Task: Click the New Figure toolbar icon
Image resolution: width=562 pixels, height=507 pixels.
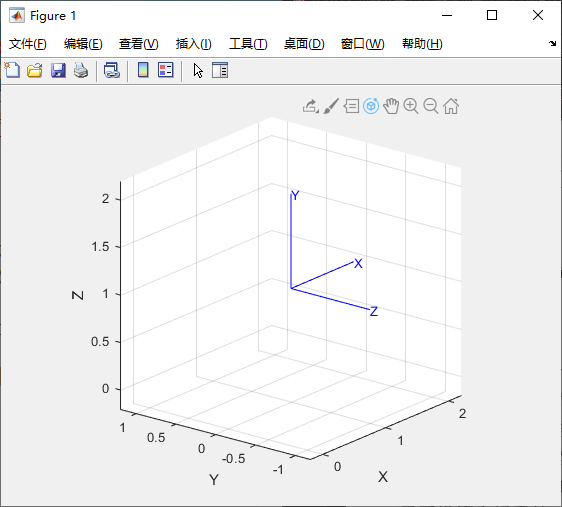Action: (x=13, y=70)
